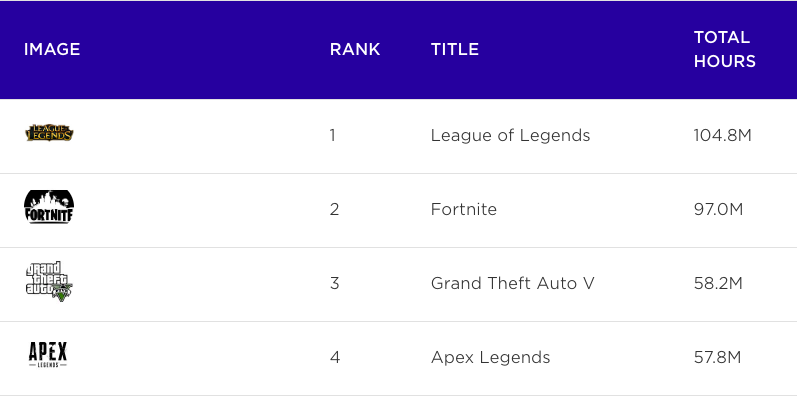Screen dimensions: 797x397
Task: Sort by TOTAL HOURS column header
Action: (x=725, y=49)
